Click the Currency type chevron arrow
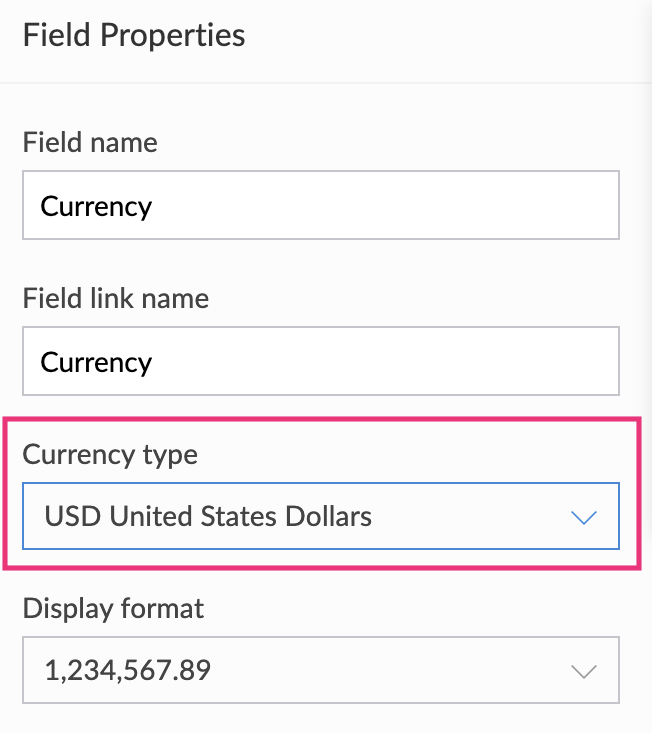 [582, 517]
